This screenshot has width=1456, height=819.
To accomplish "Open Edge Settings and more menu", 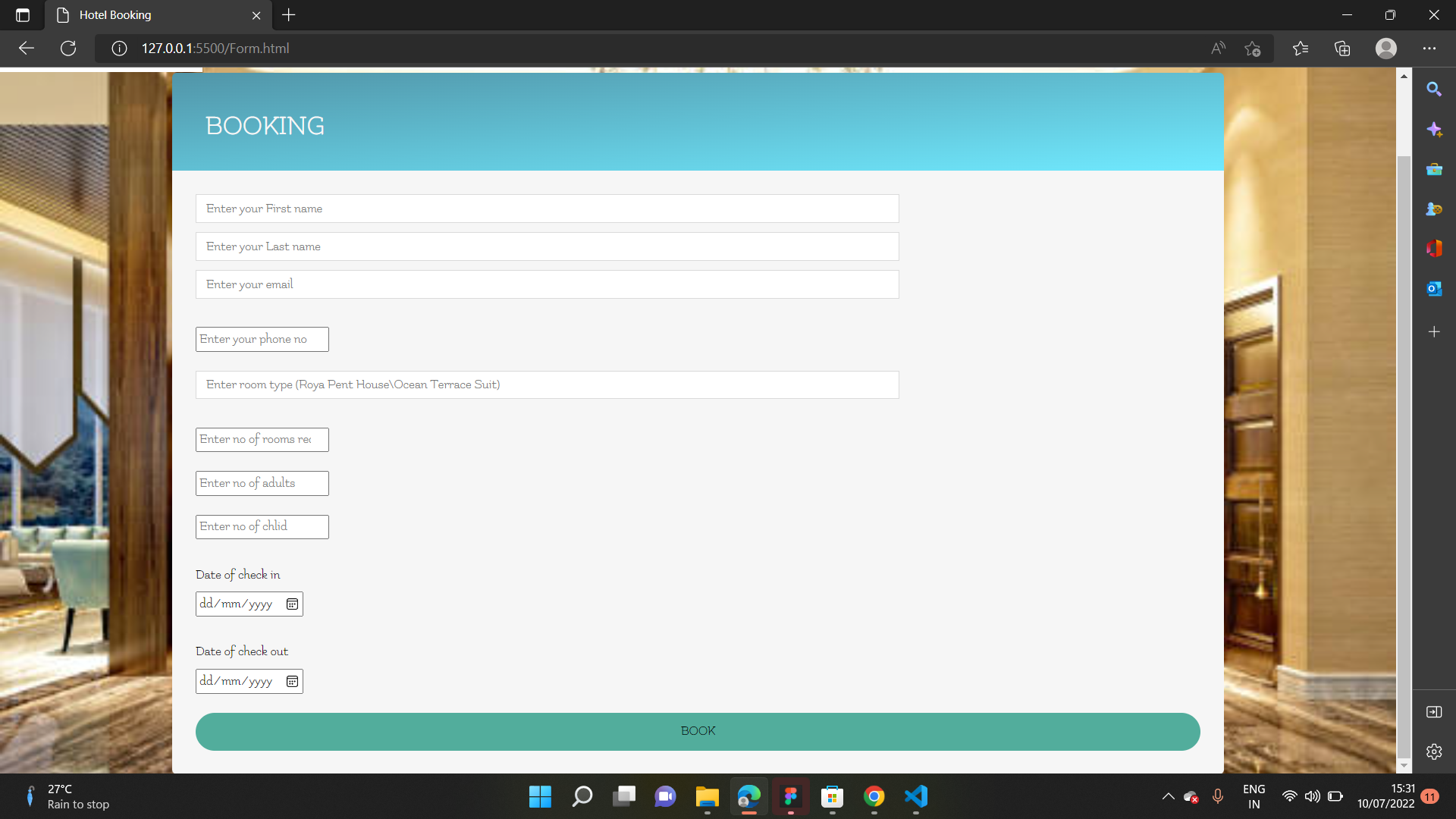I will click(1429, 49).
